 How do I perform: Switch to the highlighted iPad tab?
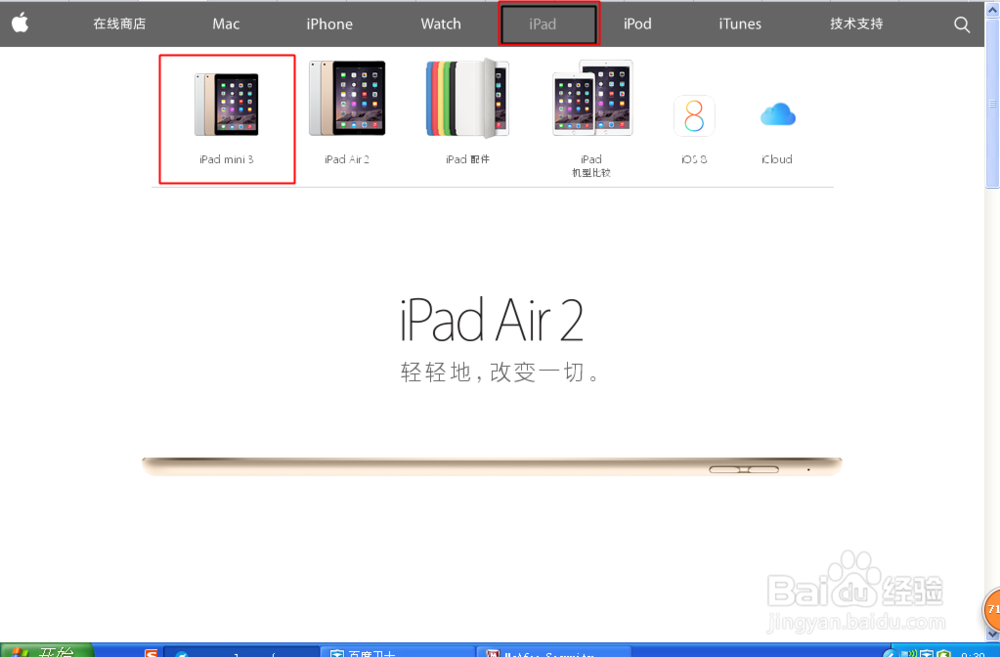[548, 24]
